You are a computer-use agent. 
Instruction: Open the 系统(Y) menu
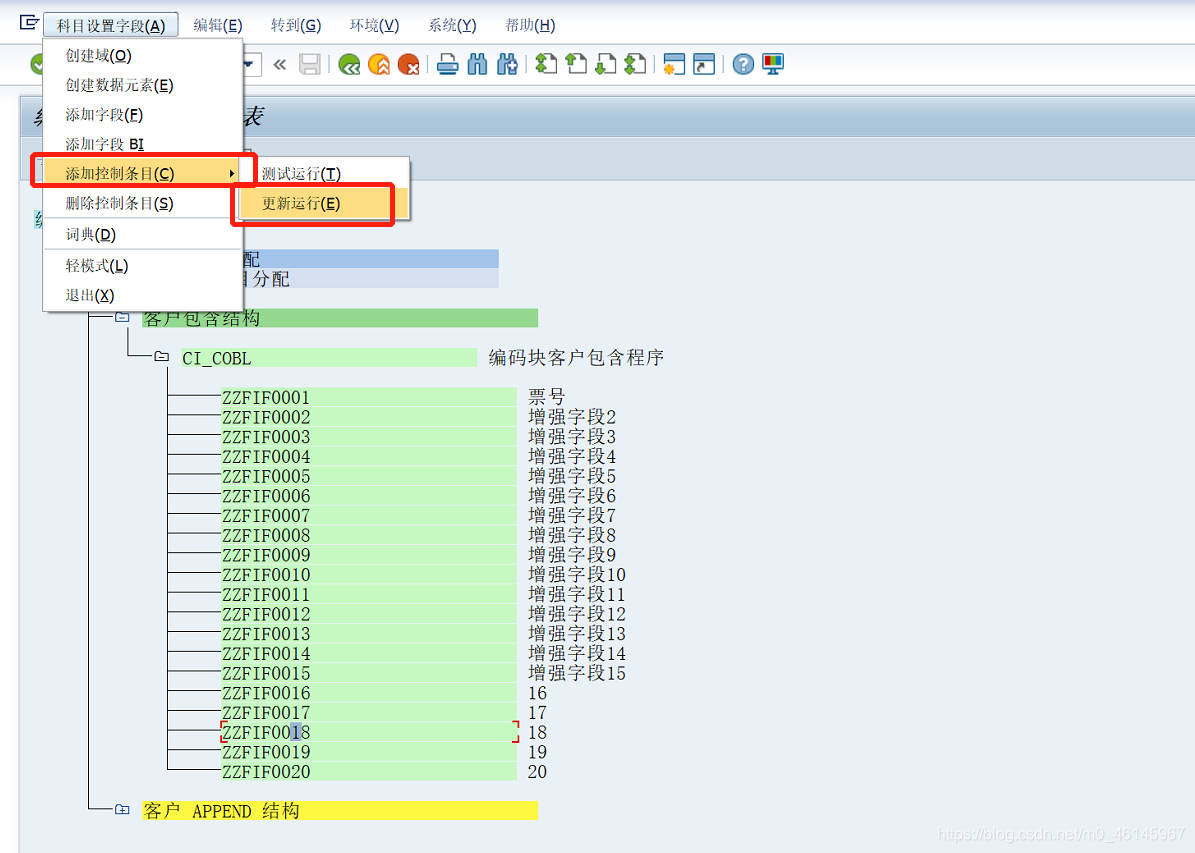[x=451, y=24]
